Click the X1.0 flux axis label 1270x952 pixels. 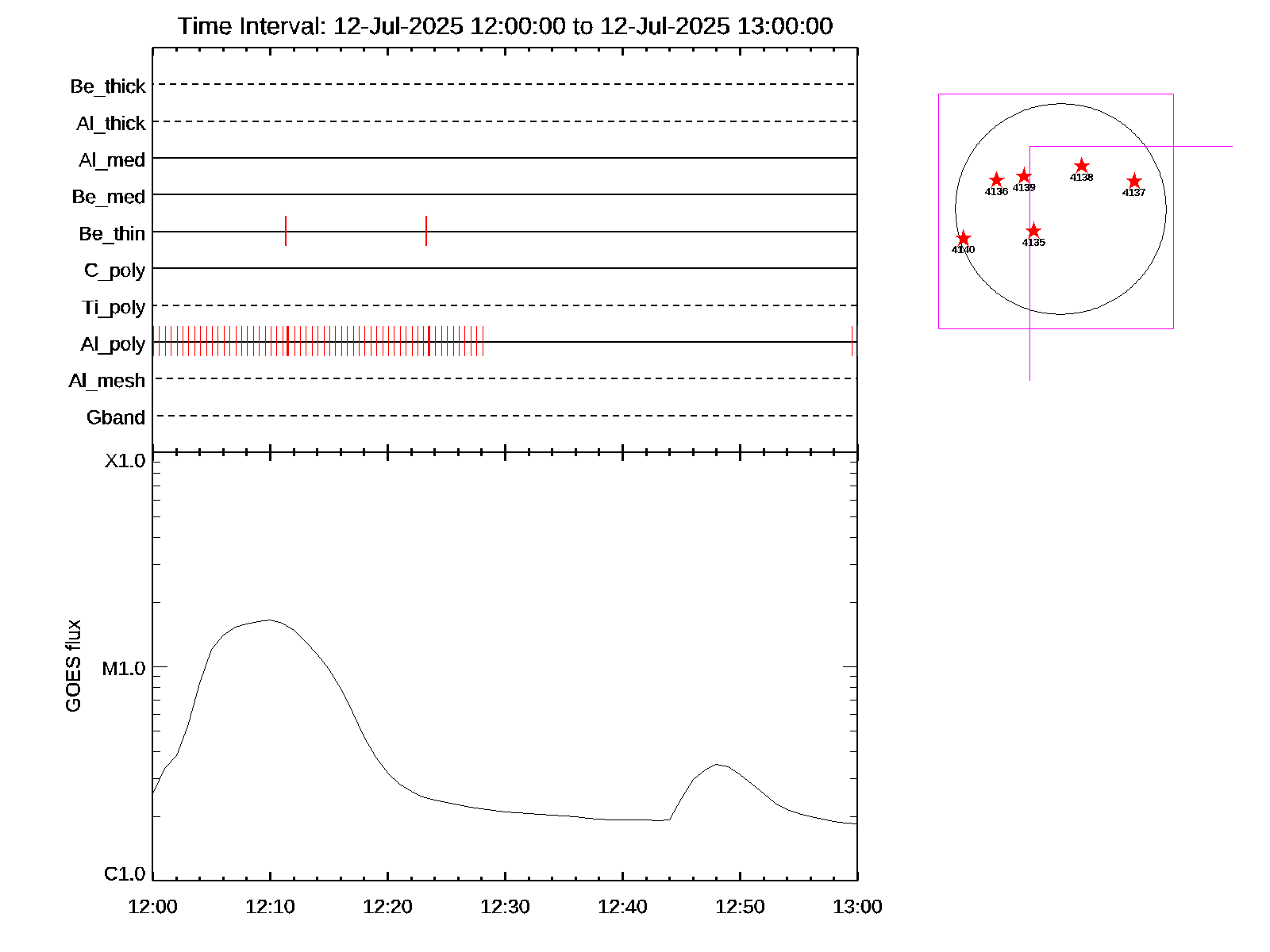pyautogui.click(x=125, y=461)
